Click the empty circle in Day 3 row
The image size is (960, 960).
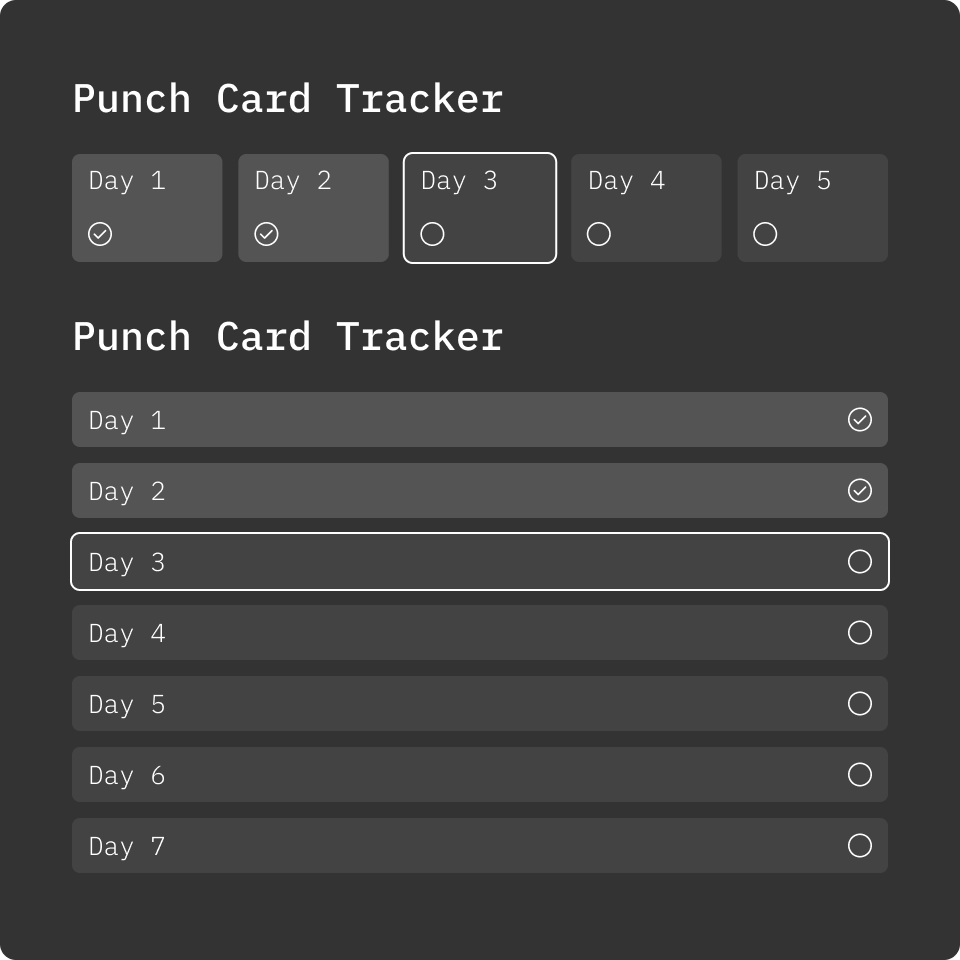pos(860,562)
